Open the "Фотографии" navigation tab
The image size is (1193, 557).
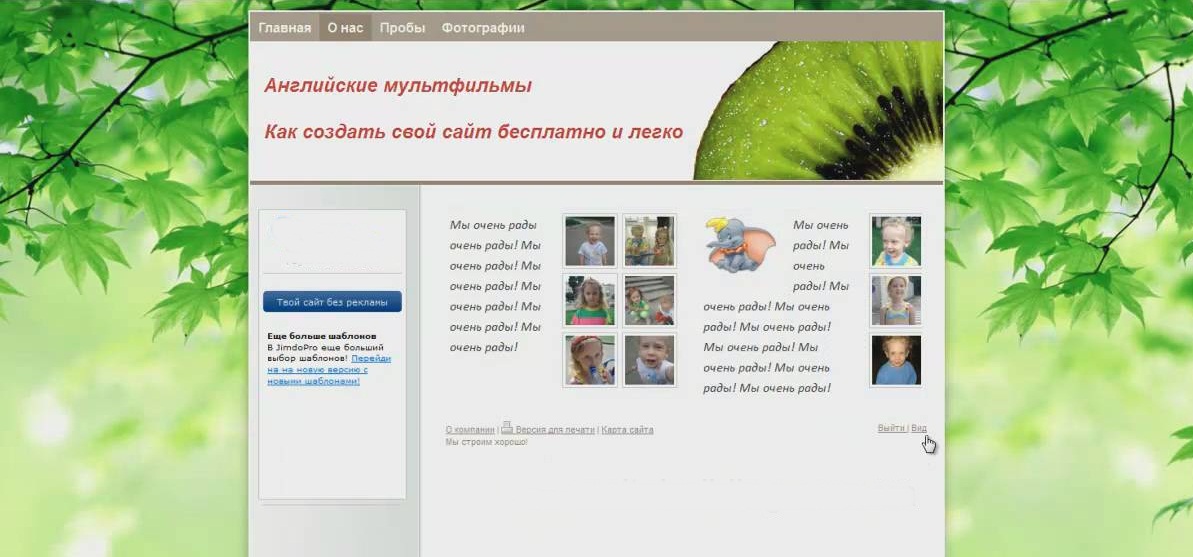483,28
